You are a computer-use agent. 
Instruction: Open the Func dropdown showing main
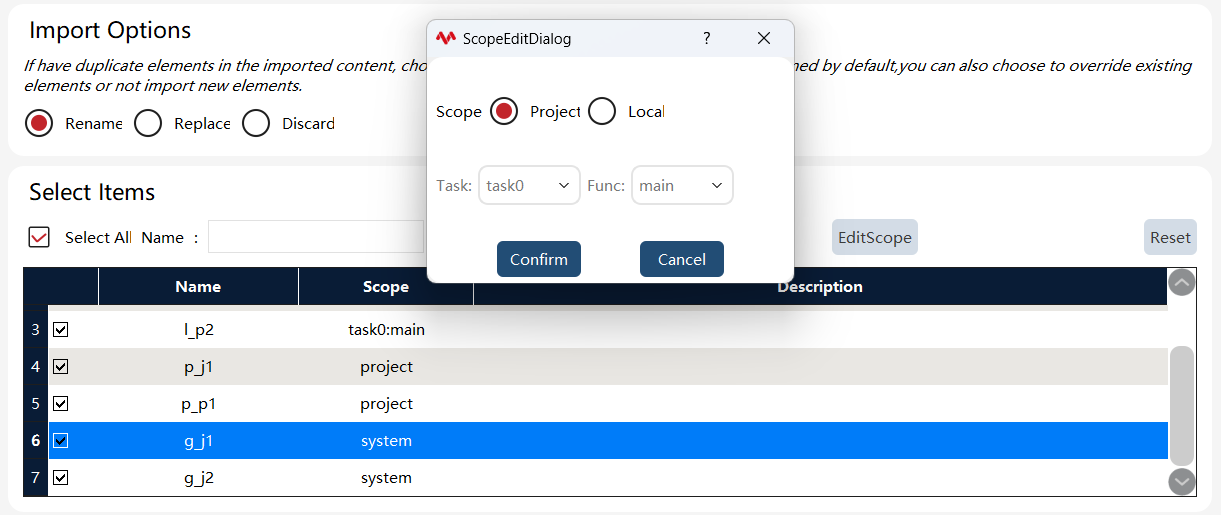pos(682,185)
